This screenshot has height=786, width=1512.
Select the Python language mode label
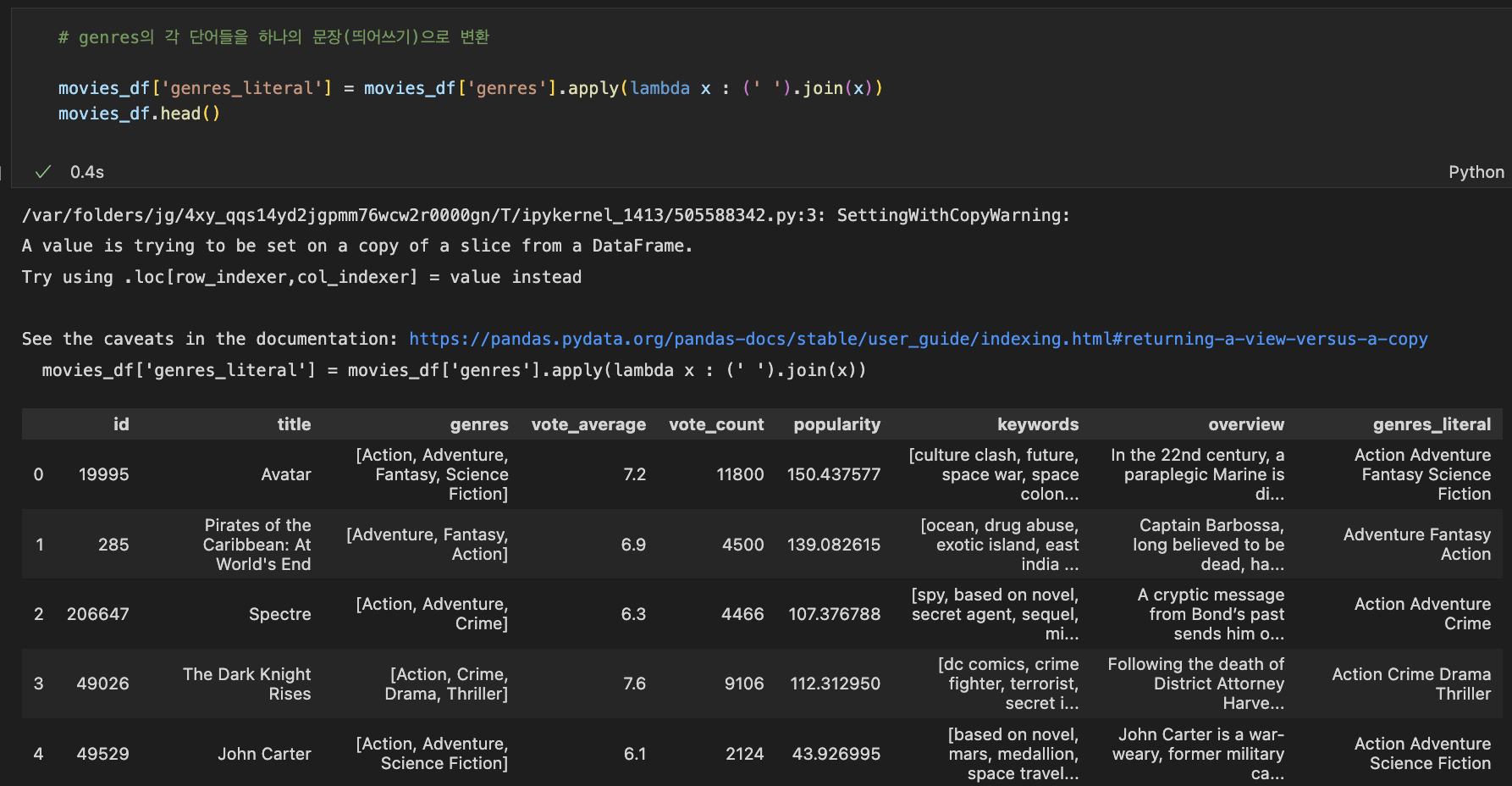pyautogui.click(x=1476, y=172)
